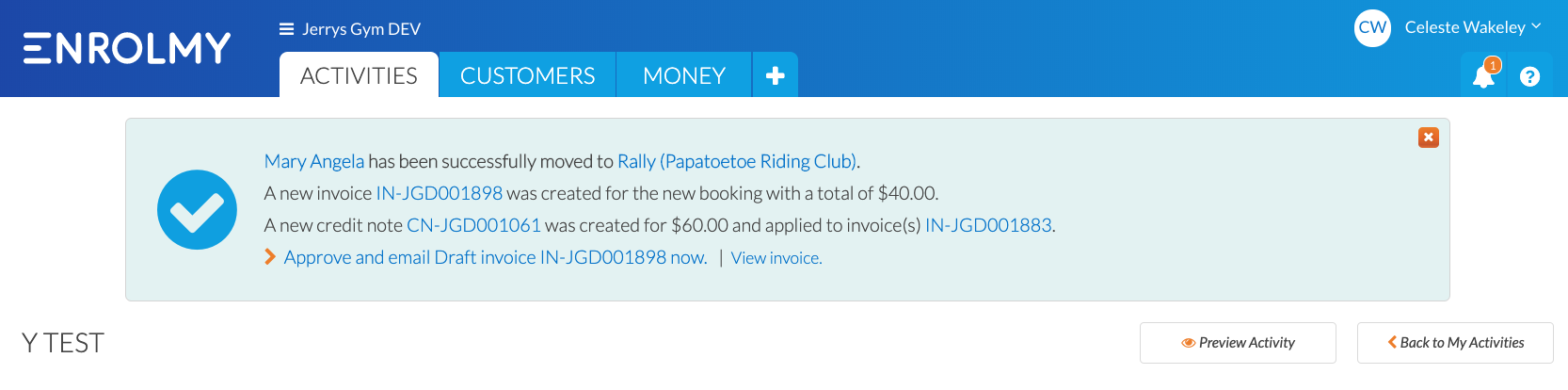Image resolution: width=1568 pixels, height=390 pixels.
Task: Open the hamburger menu beside Jerrys Gym DEV
Action: [287, 29]
